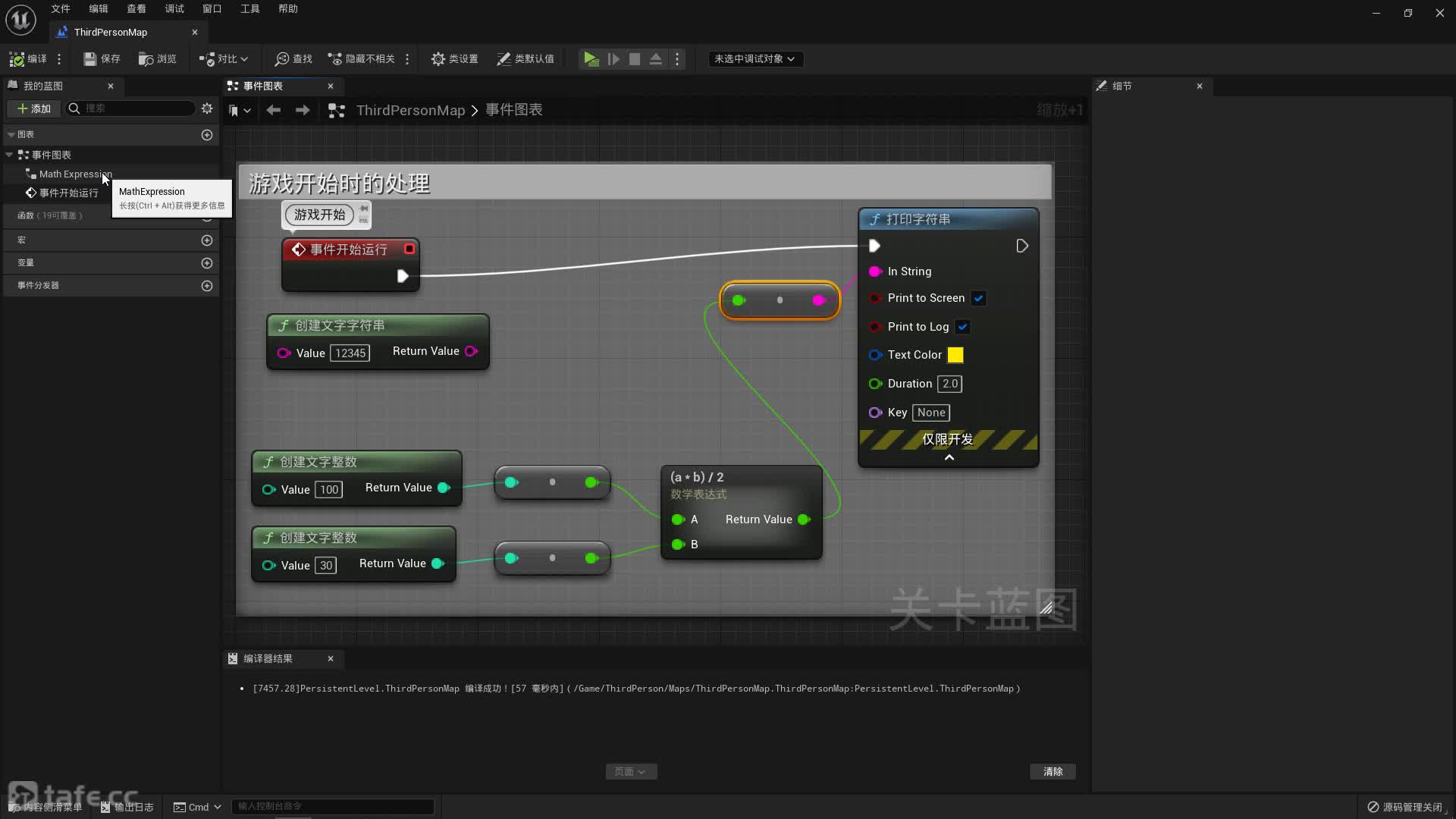Click Find (查找) in toolbar
Image resolution: width=1456 pixels, height=819 pixels.
293,58
